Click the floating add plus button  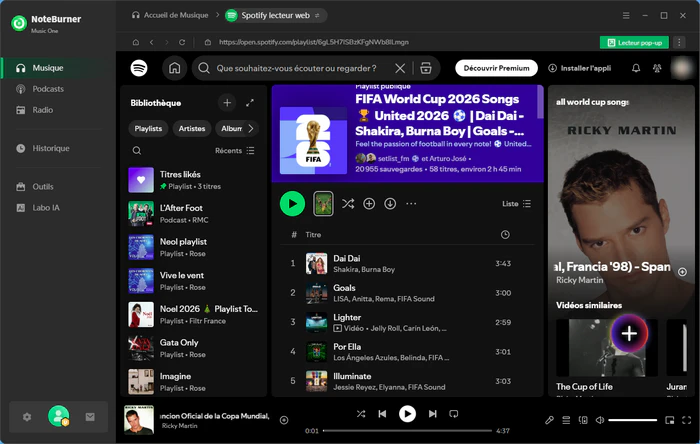coord(629,333)
